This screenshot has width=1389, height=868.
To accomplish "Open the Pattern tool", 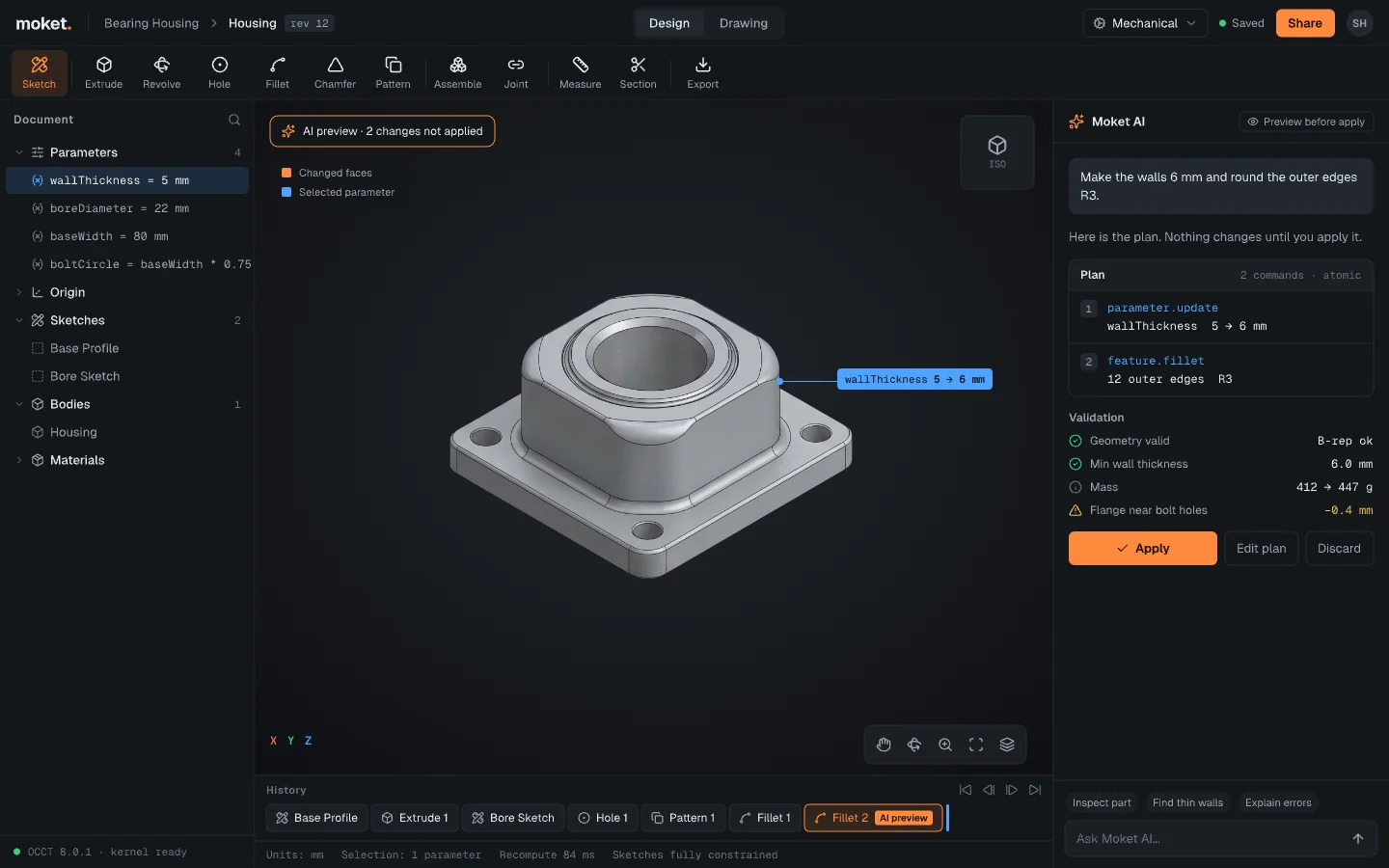I will click(x=393, y=73).
